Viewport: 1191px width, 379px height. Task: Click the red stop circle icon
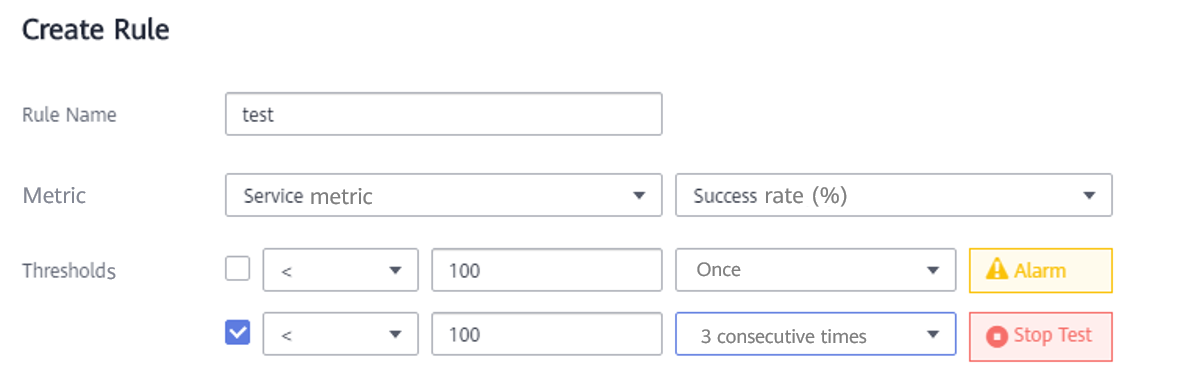[997, 336]
